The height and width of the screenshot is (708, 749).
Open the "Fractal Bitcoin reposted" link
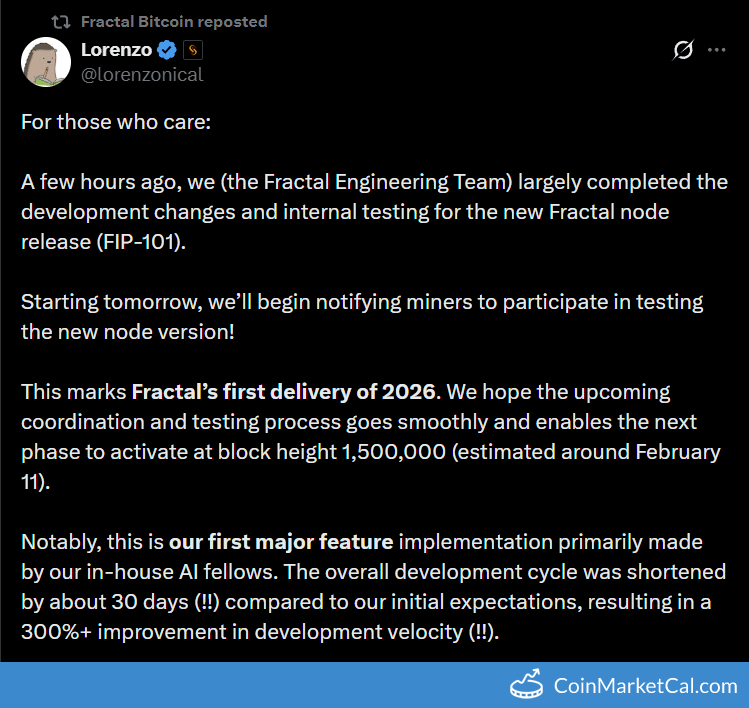pos(173,21)
